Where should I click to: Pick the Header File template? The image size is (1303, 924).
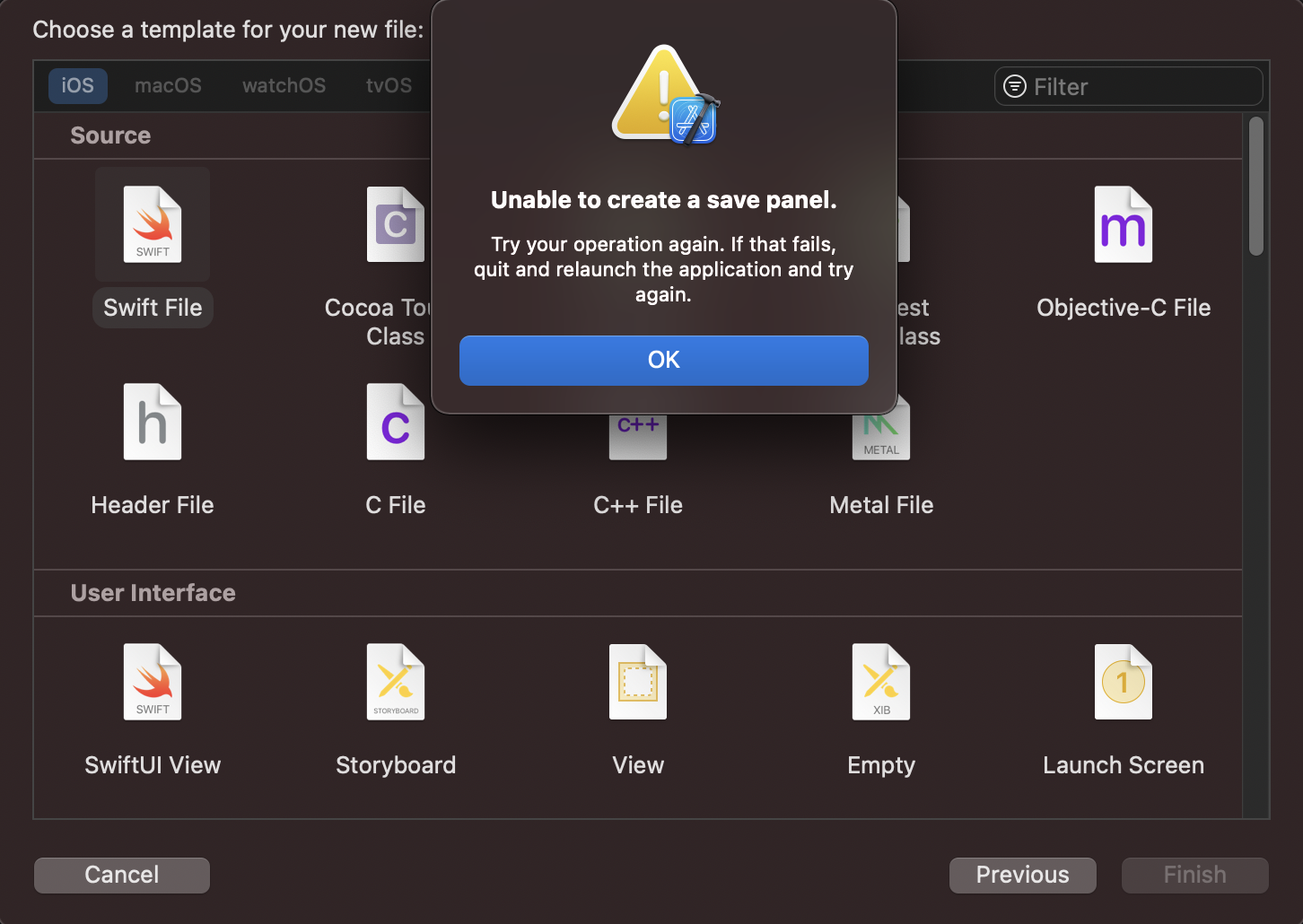(152, 449)
